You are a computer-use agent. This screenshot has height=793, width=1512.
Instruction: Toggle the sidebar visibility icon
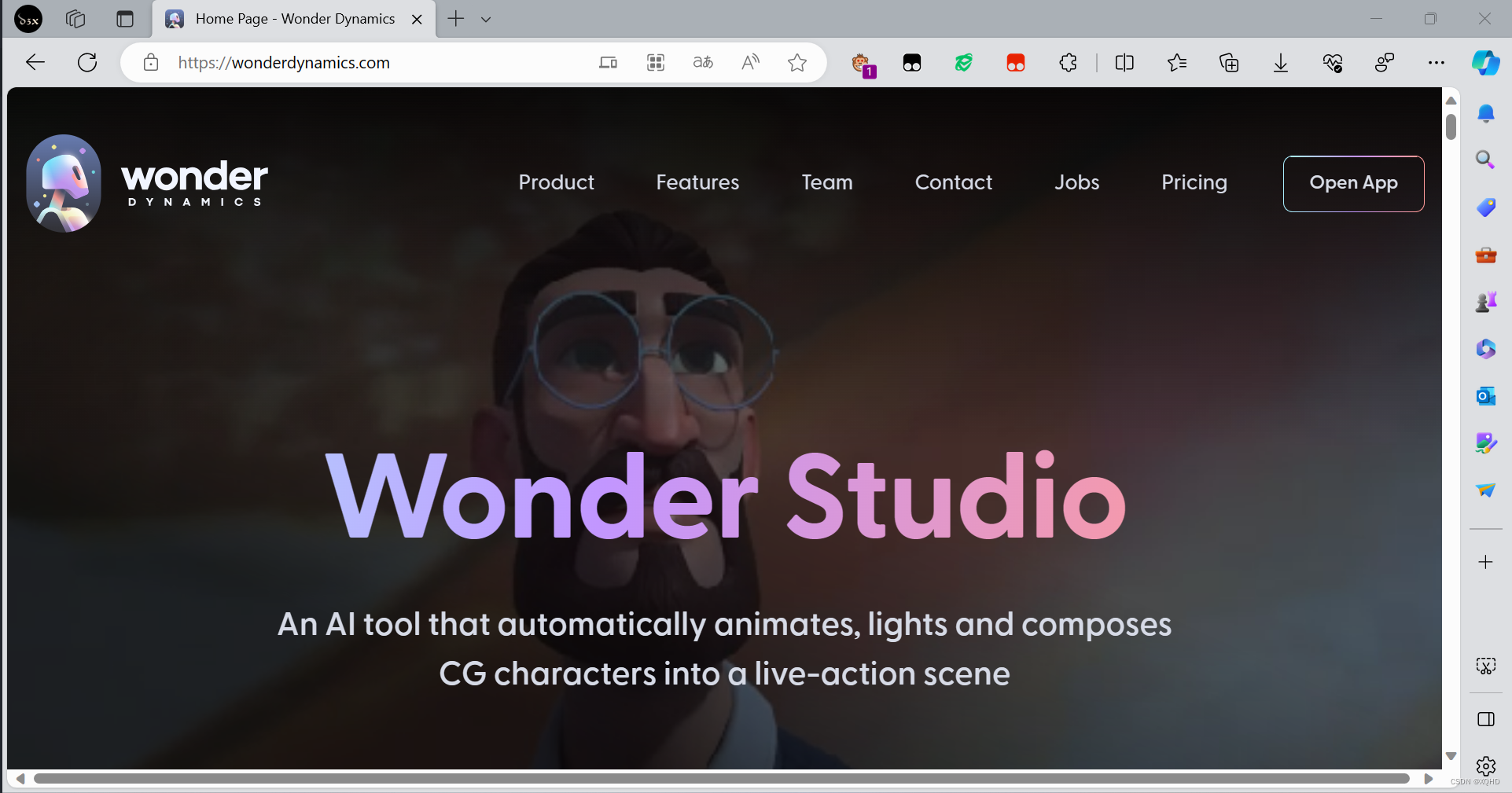click(1485, 719)
